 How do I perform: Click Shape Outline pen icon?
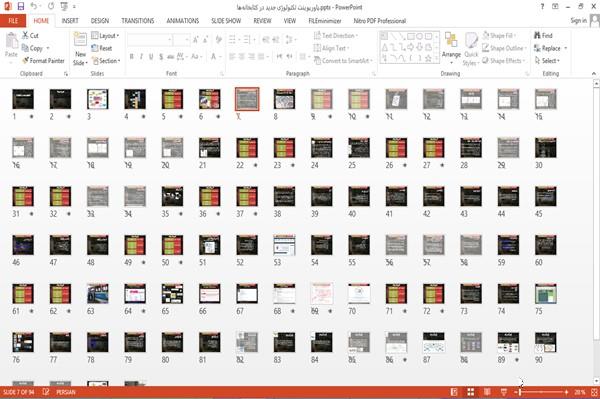pos(486,48)
